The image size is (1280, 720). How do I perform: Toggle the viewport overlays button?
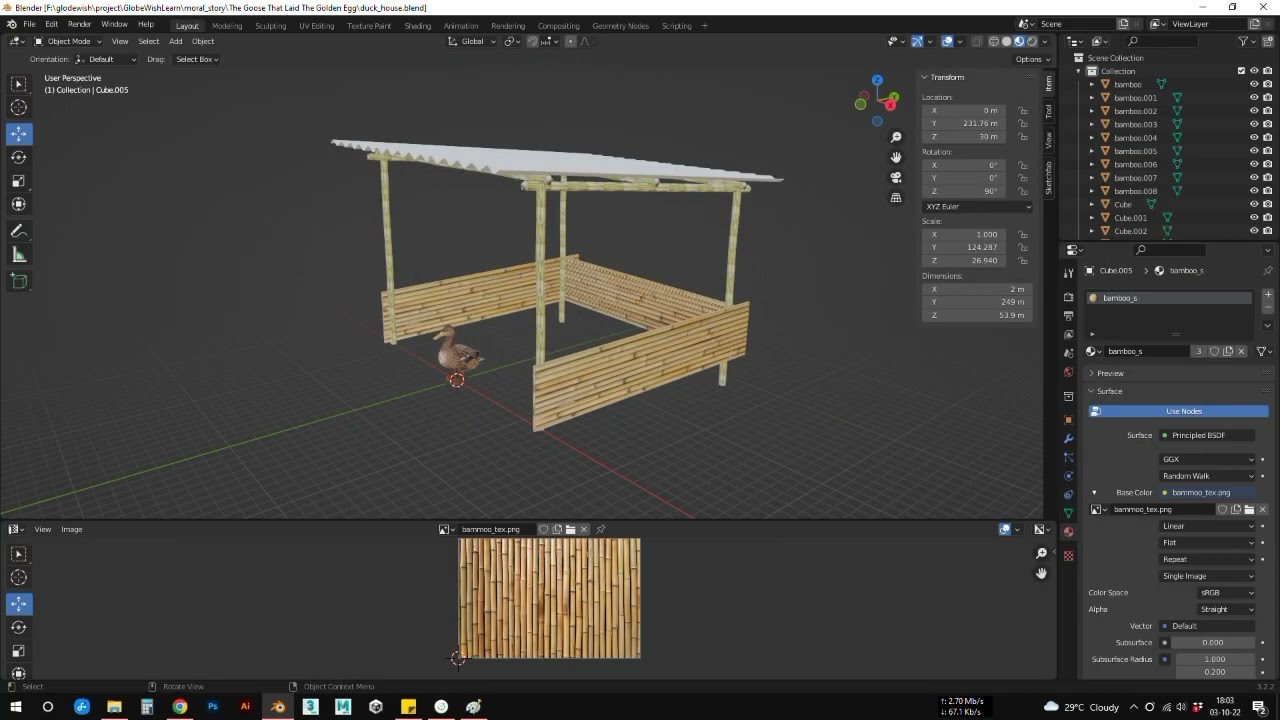[x=948, y=41]
